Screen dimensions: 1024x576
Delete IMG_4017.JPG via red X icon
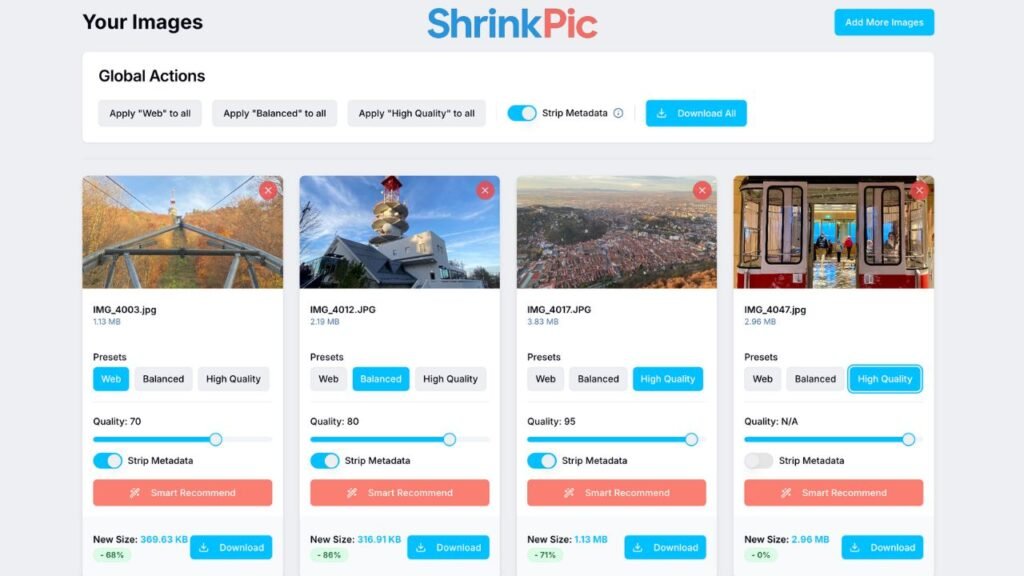[x=702, y=190]
